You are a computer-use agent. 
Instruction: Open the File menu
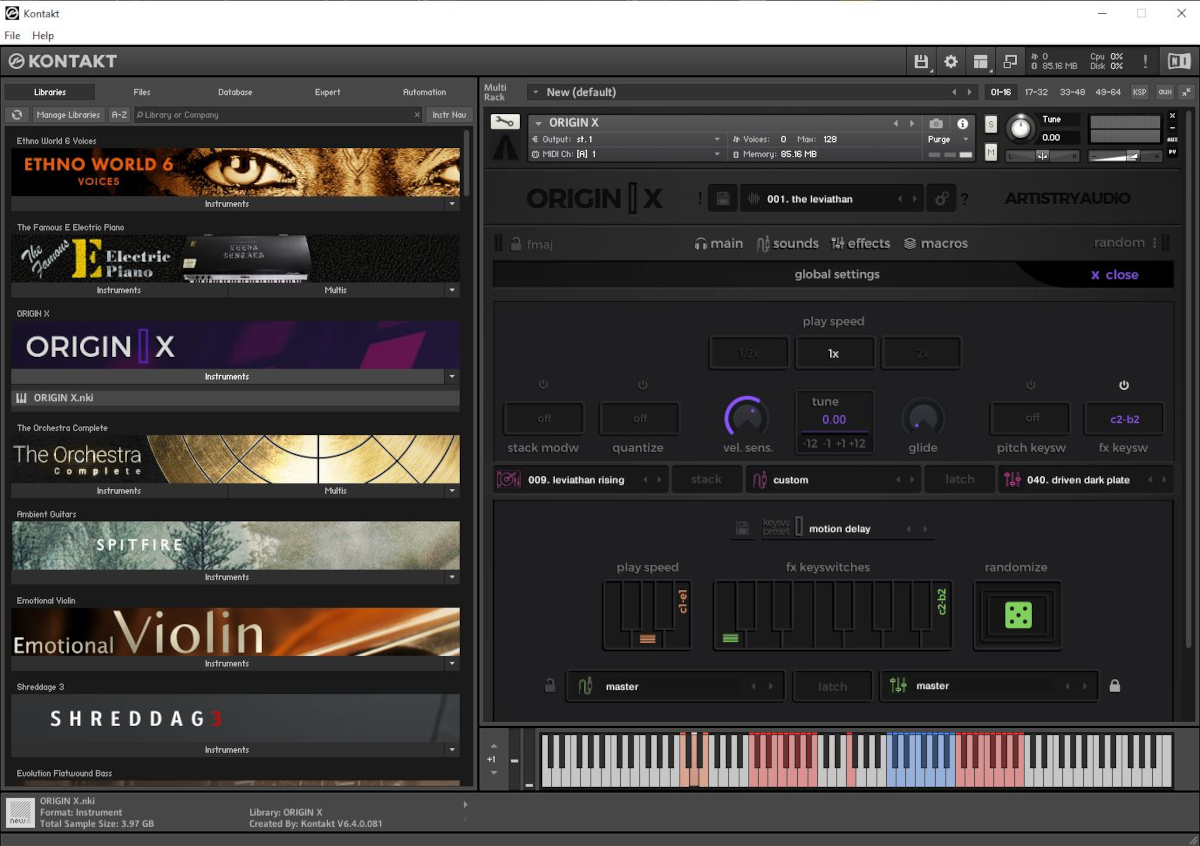(12, 36)
